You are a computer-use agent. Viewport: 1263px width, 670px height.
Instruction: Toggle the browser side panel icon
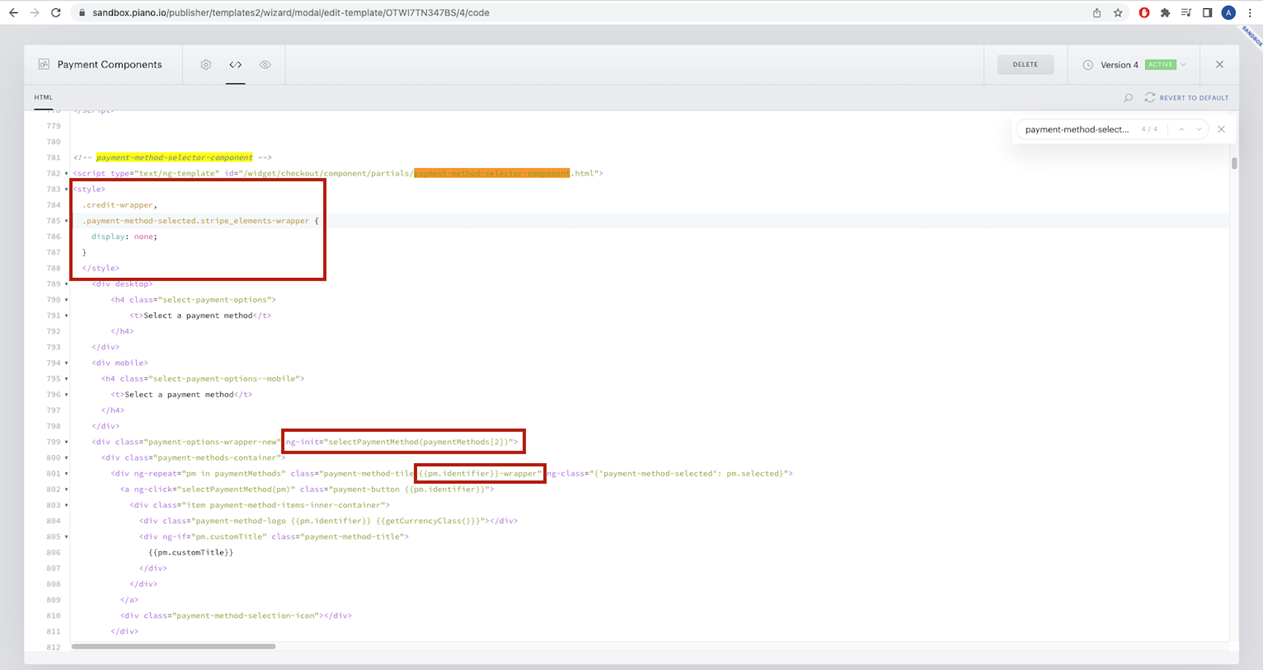(1207, 13)
